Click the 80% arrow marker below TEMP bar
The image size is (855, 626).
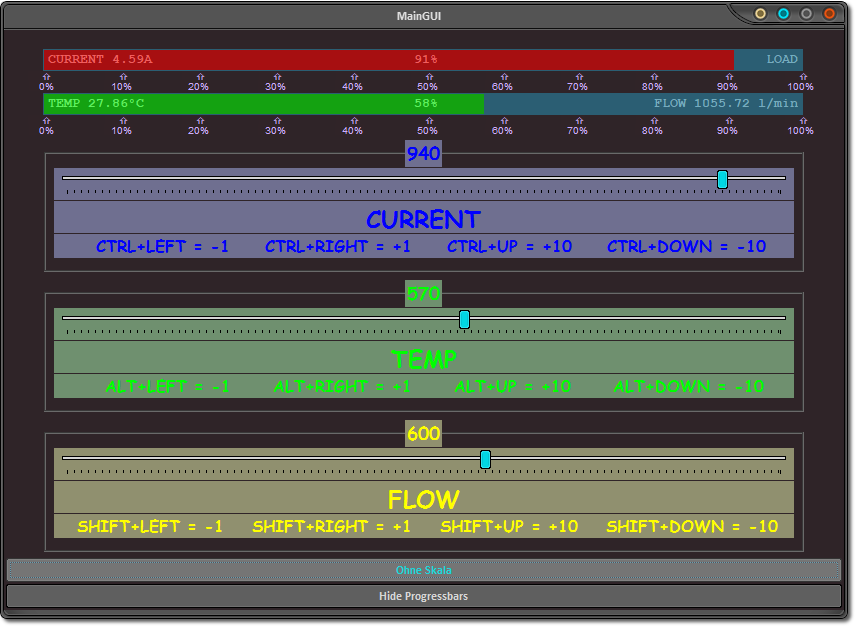(x=652, y=121)
